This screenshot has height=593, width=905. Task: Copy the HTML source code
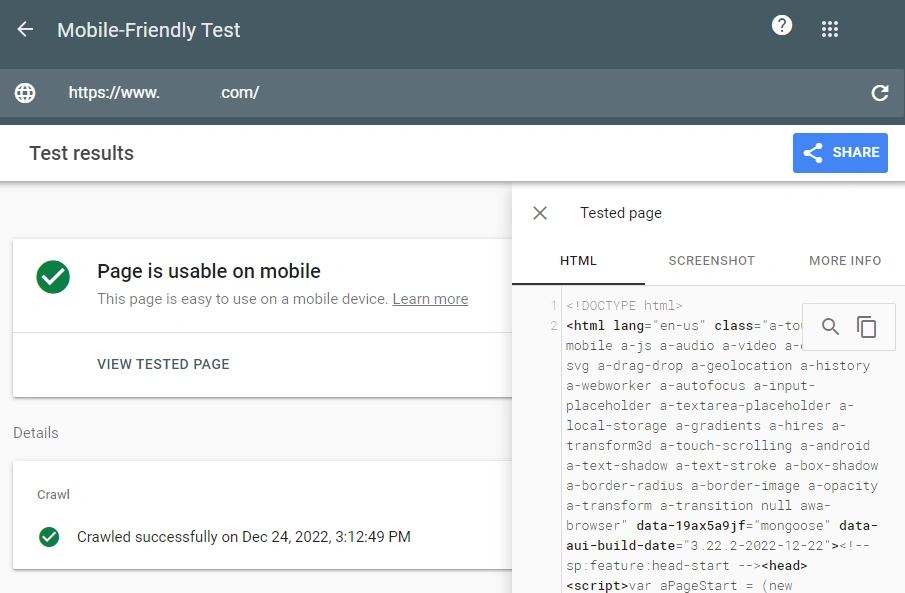coord(866,326)
